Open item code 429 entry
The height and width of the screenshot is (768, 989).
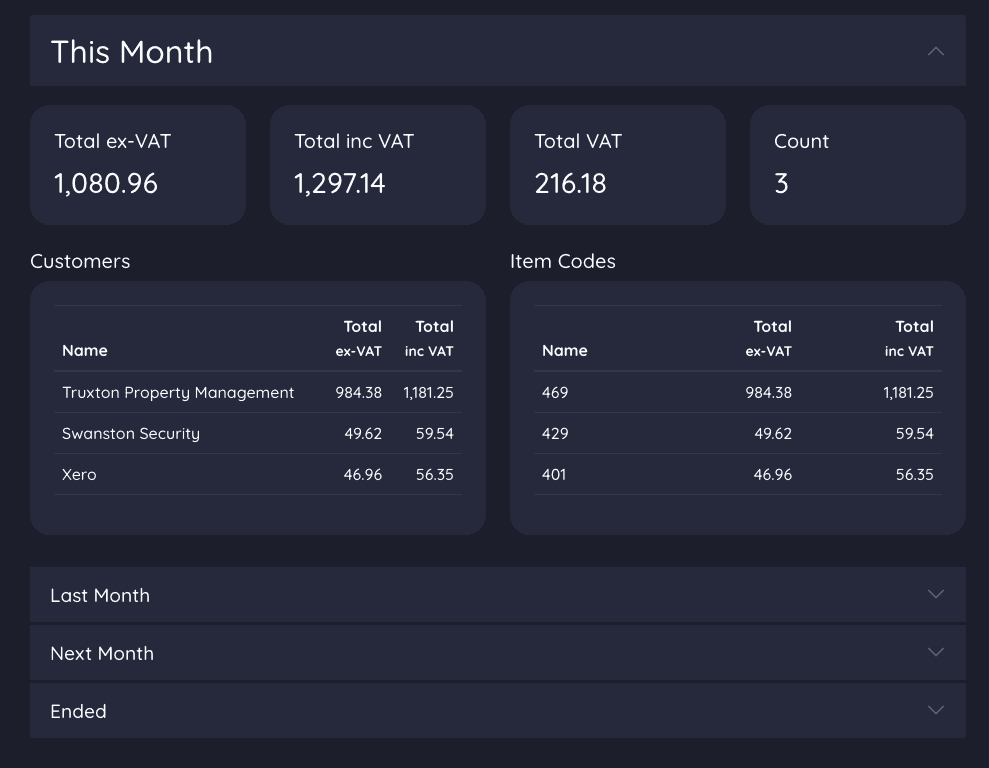(555, 434)
